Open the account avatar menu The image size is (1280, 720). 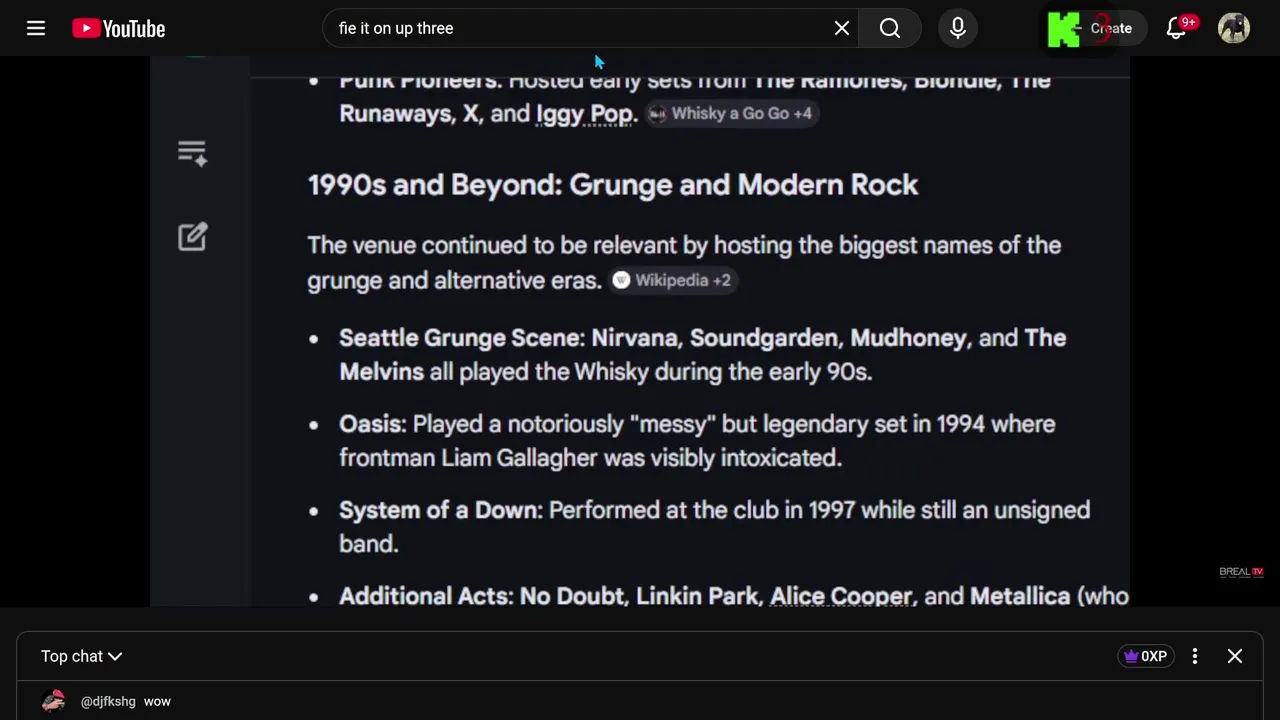point(1234,28)
